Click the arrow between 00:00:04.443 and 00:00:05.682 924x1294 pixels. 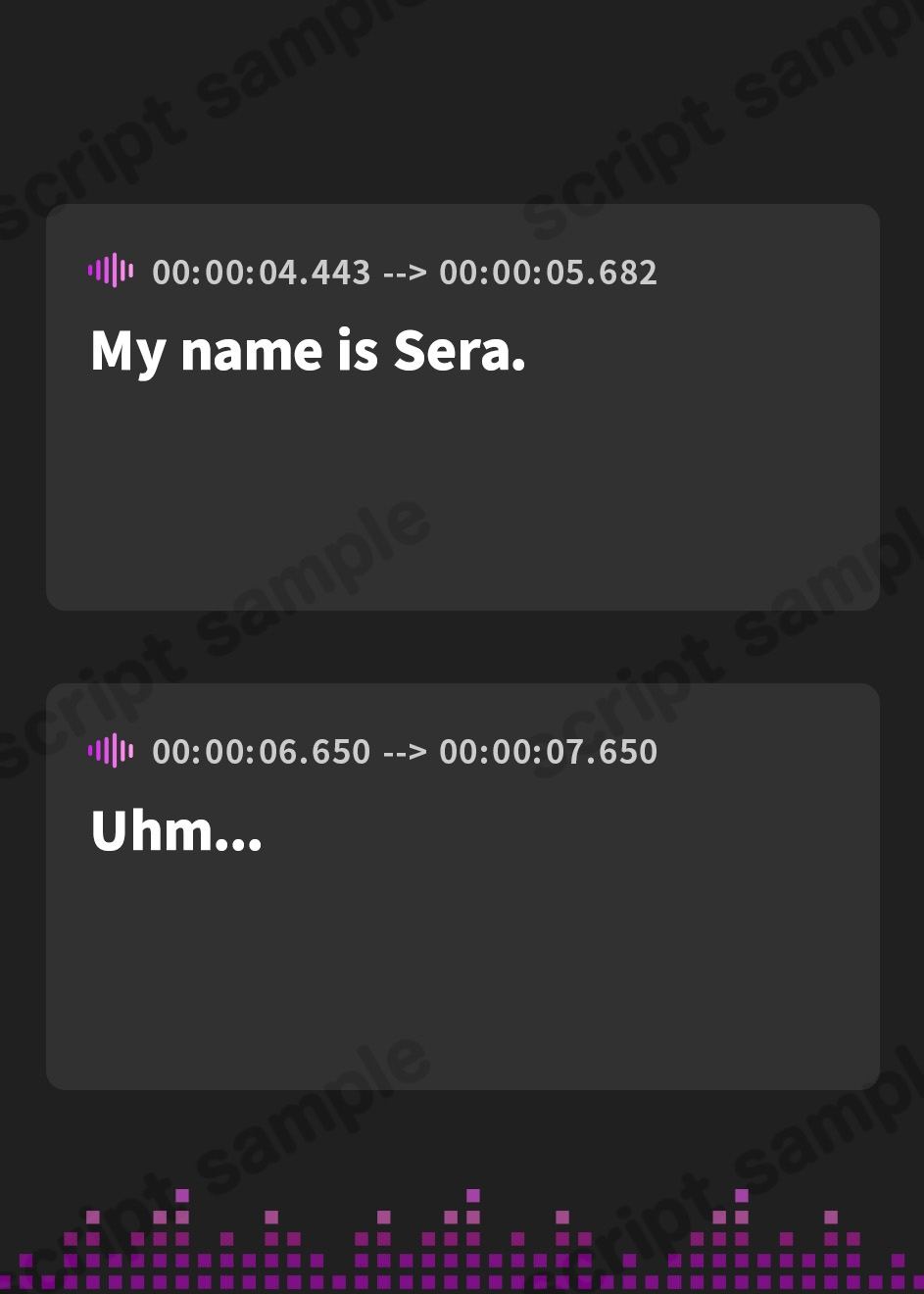[405, 273]
